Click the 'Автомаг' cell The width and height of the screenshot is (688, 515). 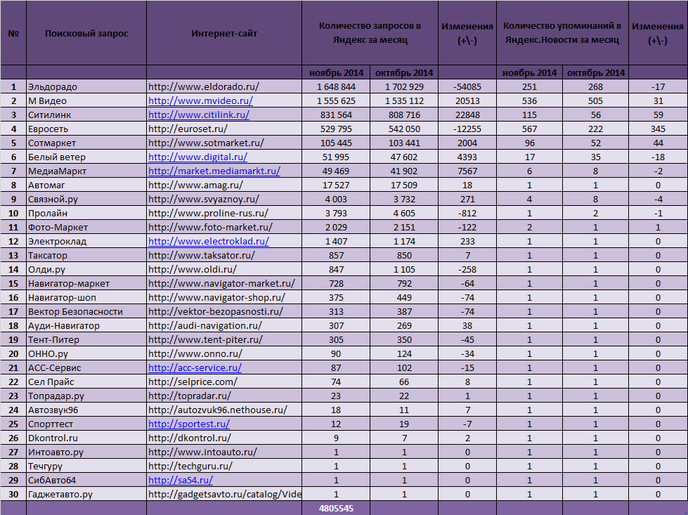86,185
